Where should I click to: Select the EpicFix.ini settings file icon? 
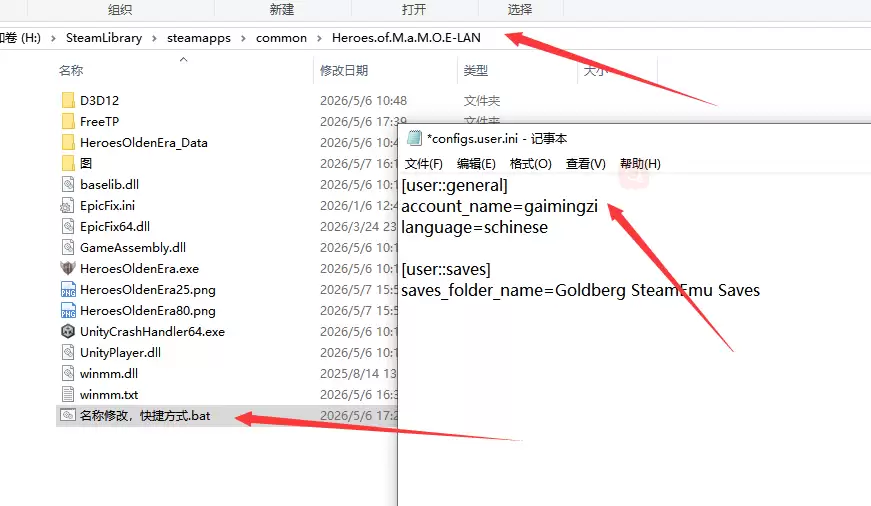[x=67, y=206]
